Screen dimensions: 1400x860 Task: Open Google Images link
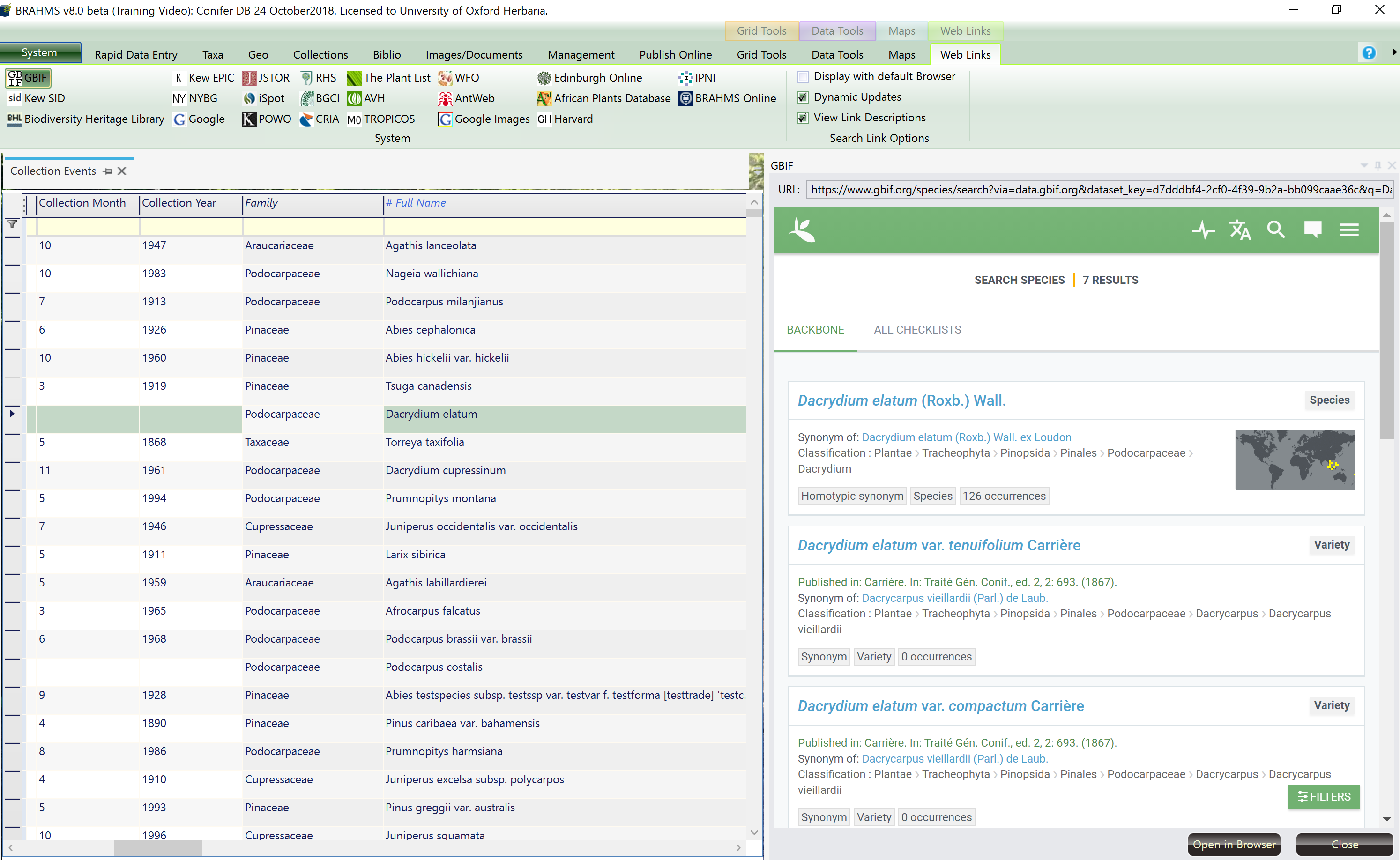pyautogui.click(x=484, y=119)
